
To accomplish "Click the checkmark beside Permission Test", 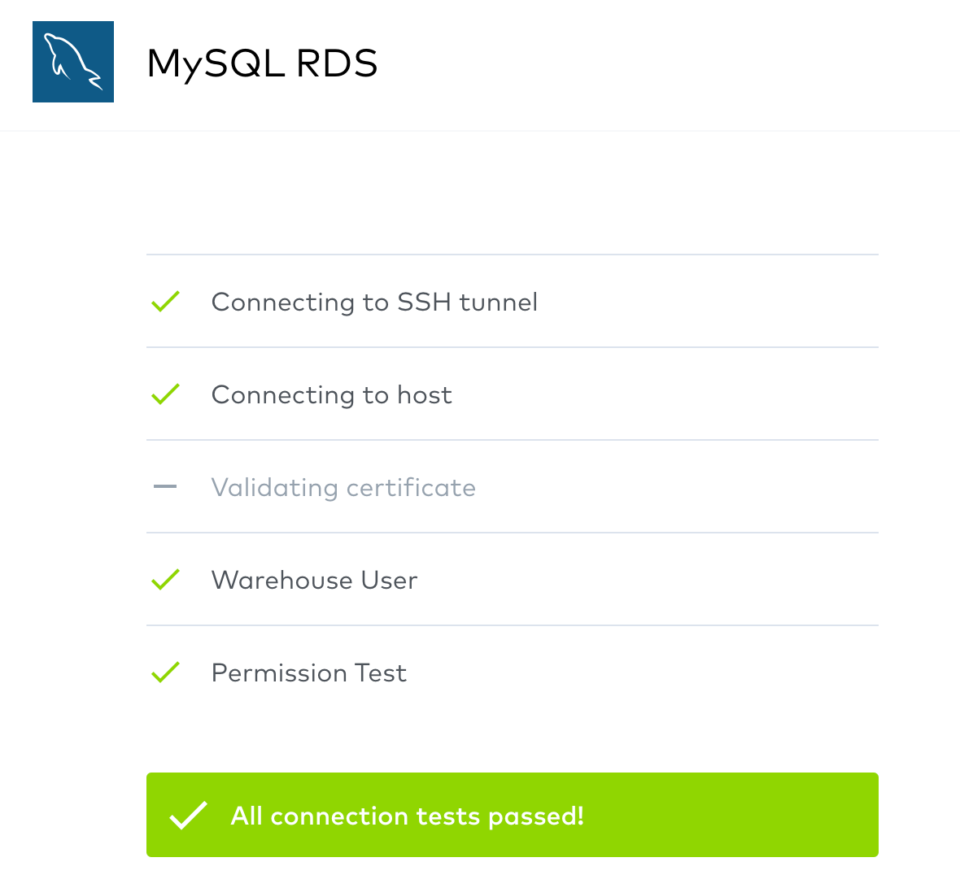I will 165,672.
